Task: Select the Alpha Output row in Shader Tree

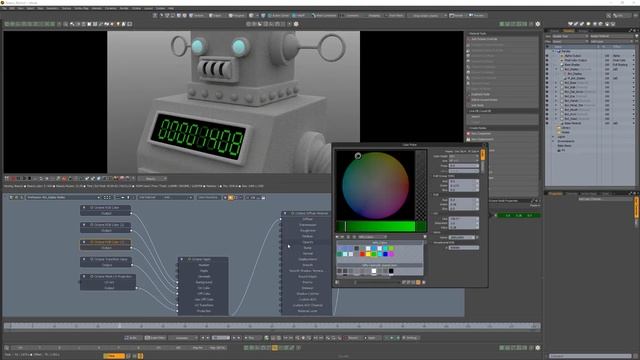Action: pos(573,56)
